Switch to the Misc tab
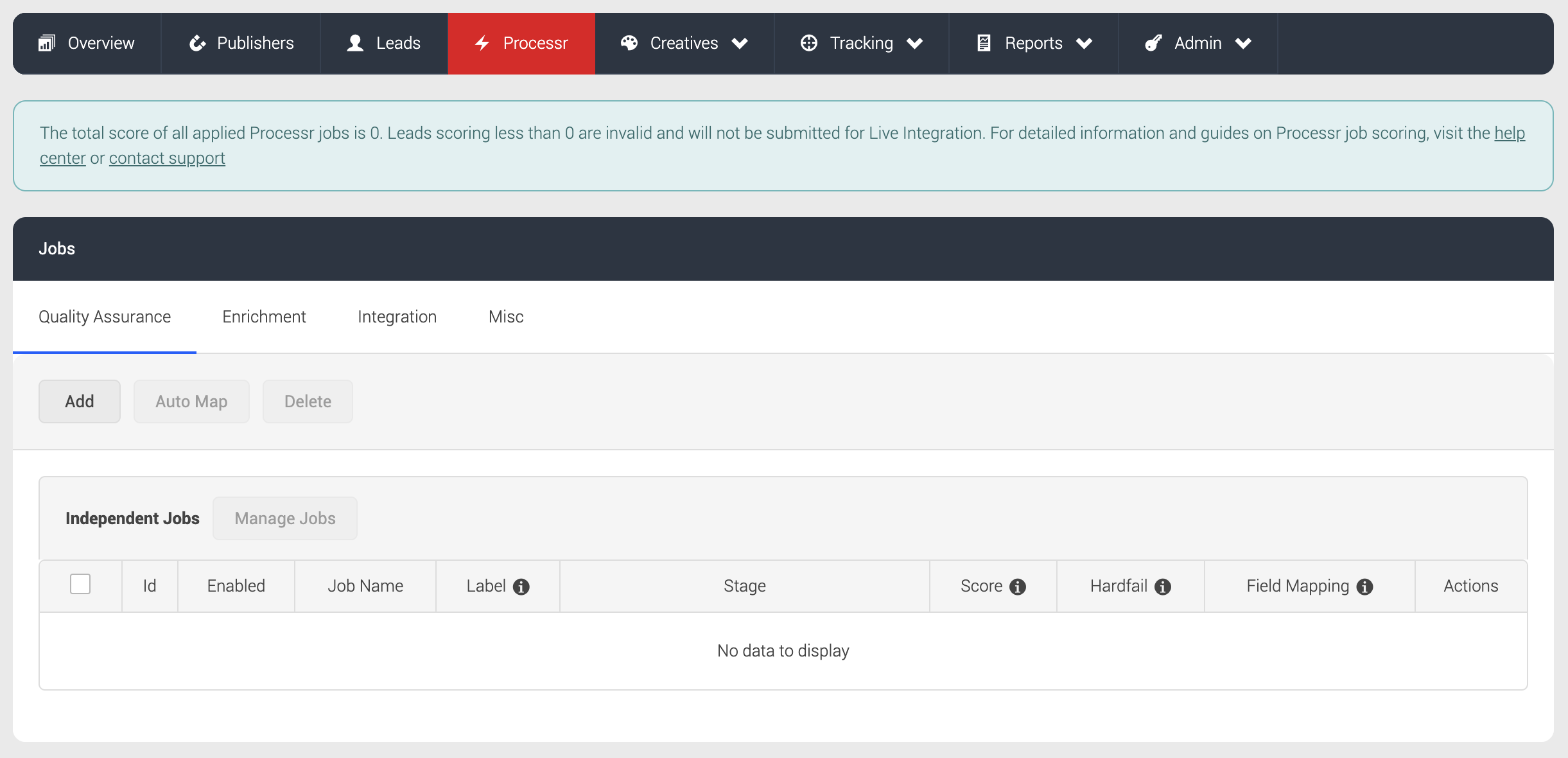This screenshot has width=1568, height=758. 506,317
